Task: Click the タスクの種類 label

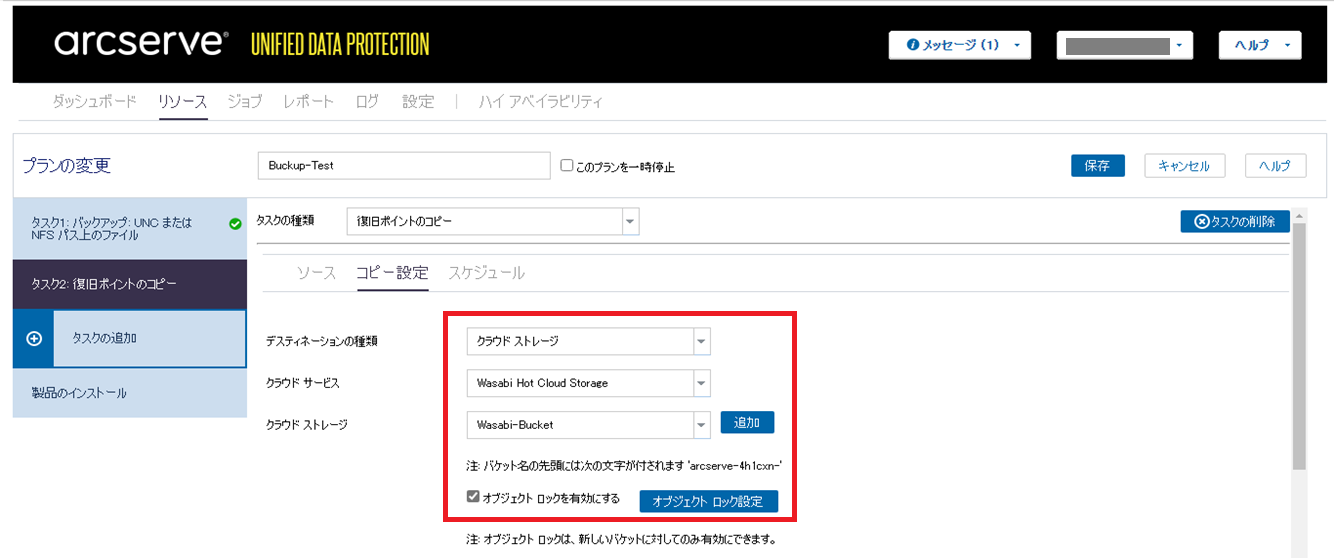Action: click(x=285, y=221)
